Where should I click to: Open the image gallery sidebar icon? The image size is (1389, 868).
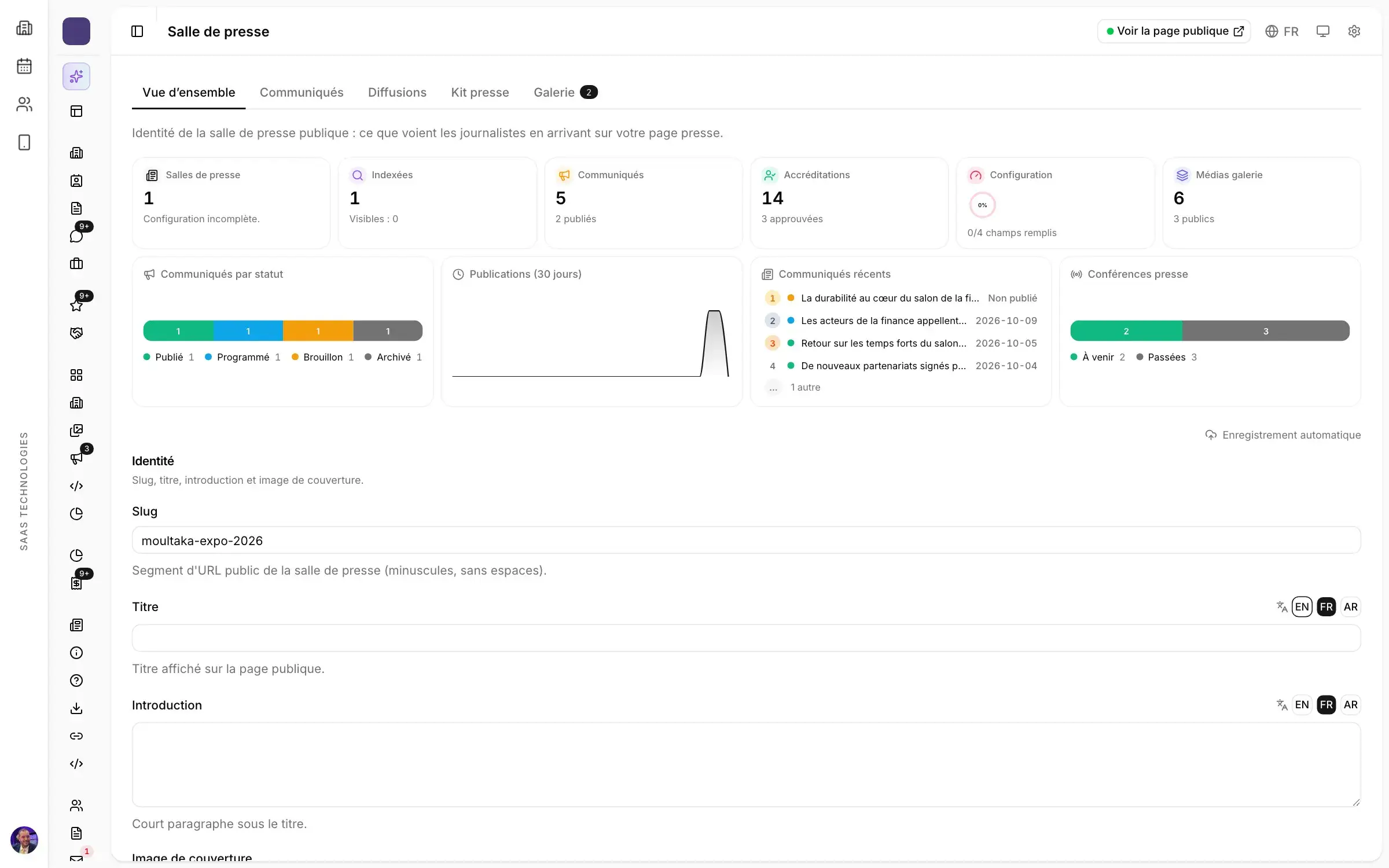pos(76,431)
